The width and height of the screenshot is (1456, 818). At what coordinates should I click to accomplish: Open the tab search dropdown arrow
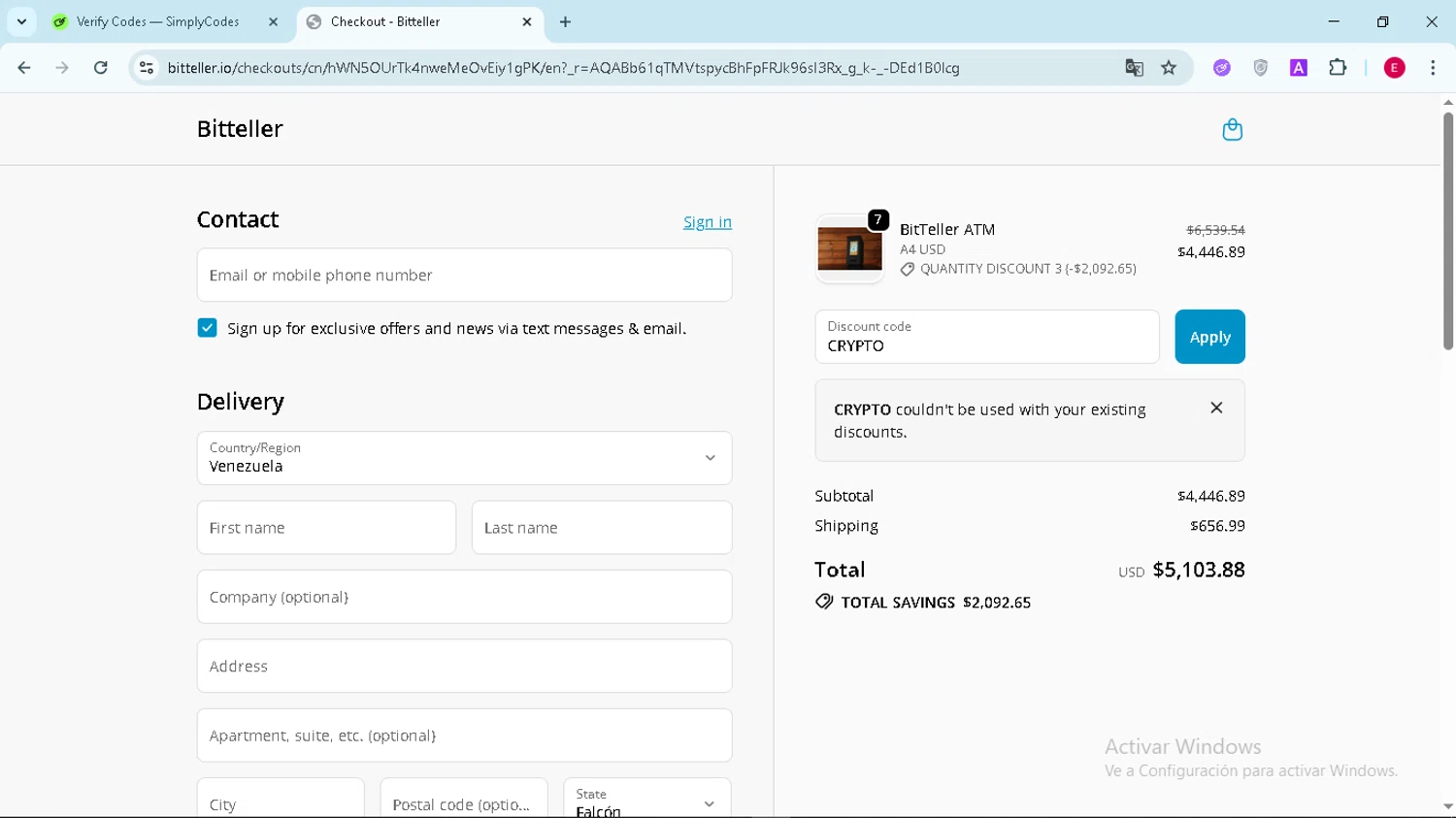tap(21, 21)
